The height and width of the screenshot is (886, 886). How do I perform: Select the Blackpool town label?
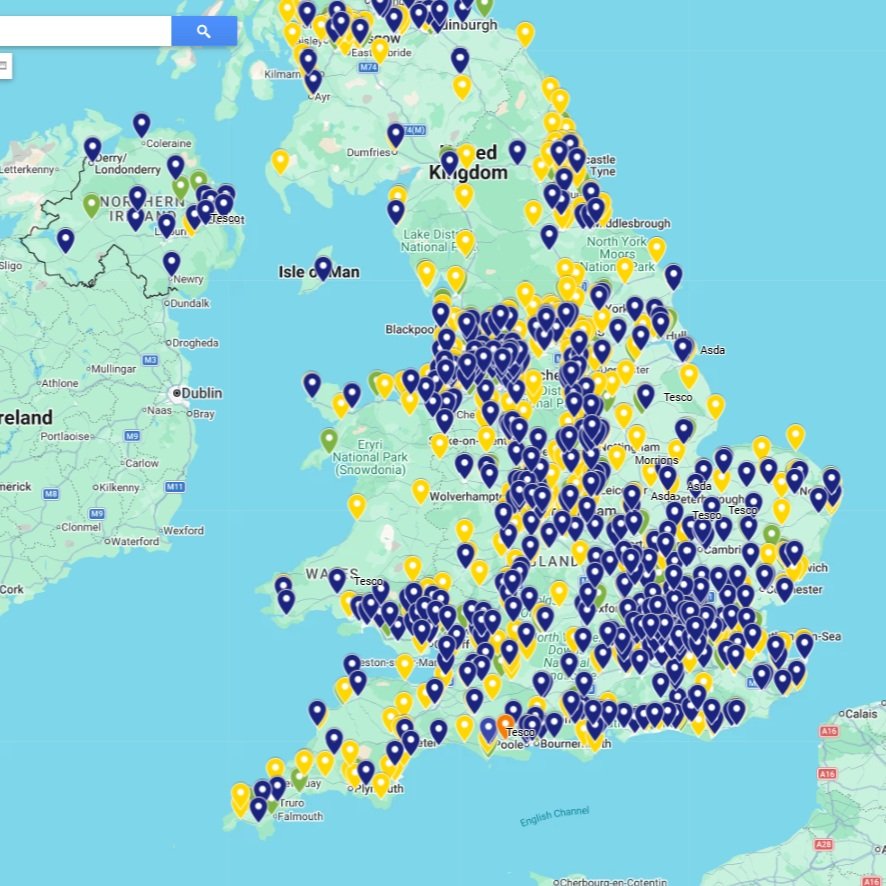pyautogui.click(x=410, y=329)
